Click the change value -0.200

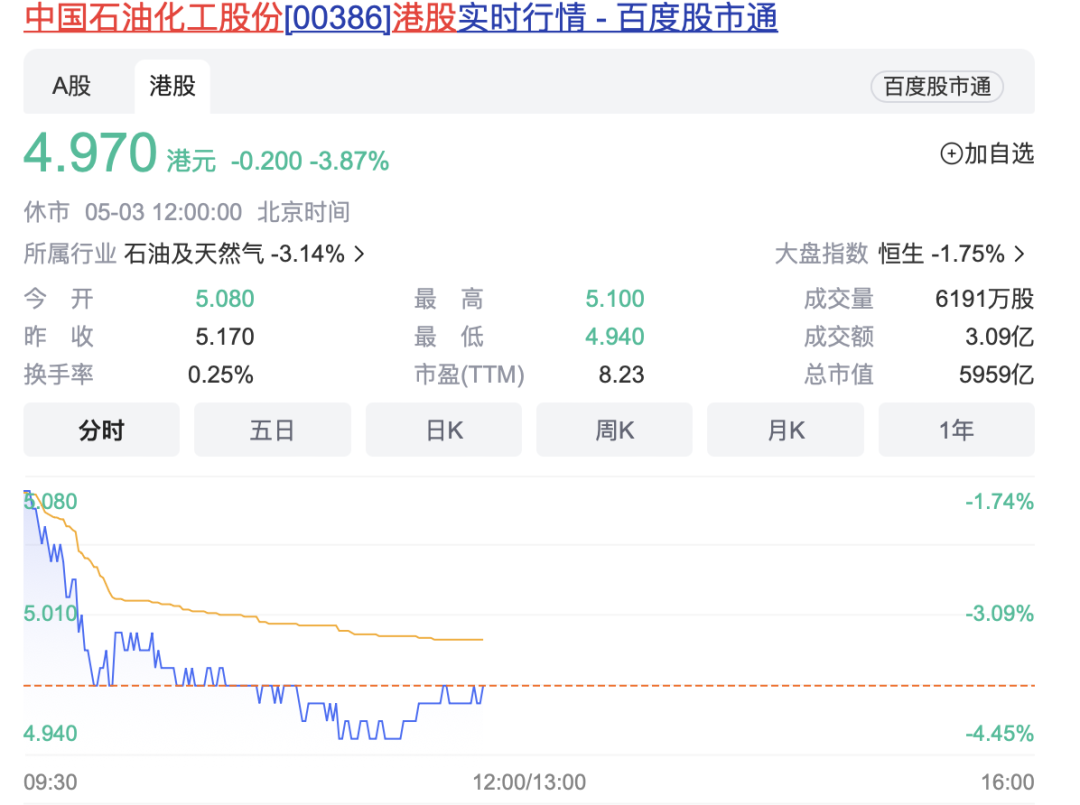pos(266,161)
